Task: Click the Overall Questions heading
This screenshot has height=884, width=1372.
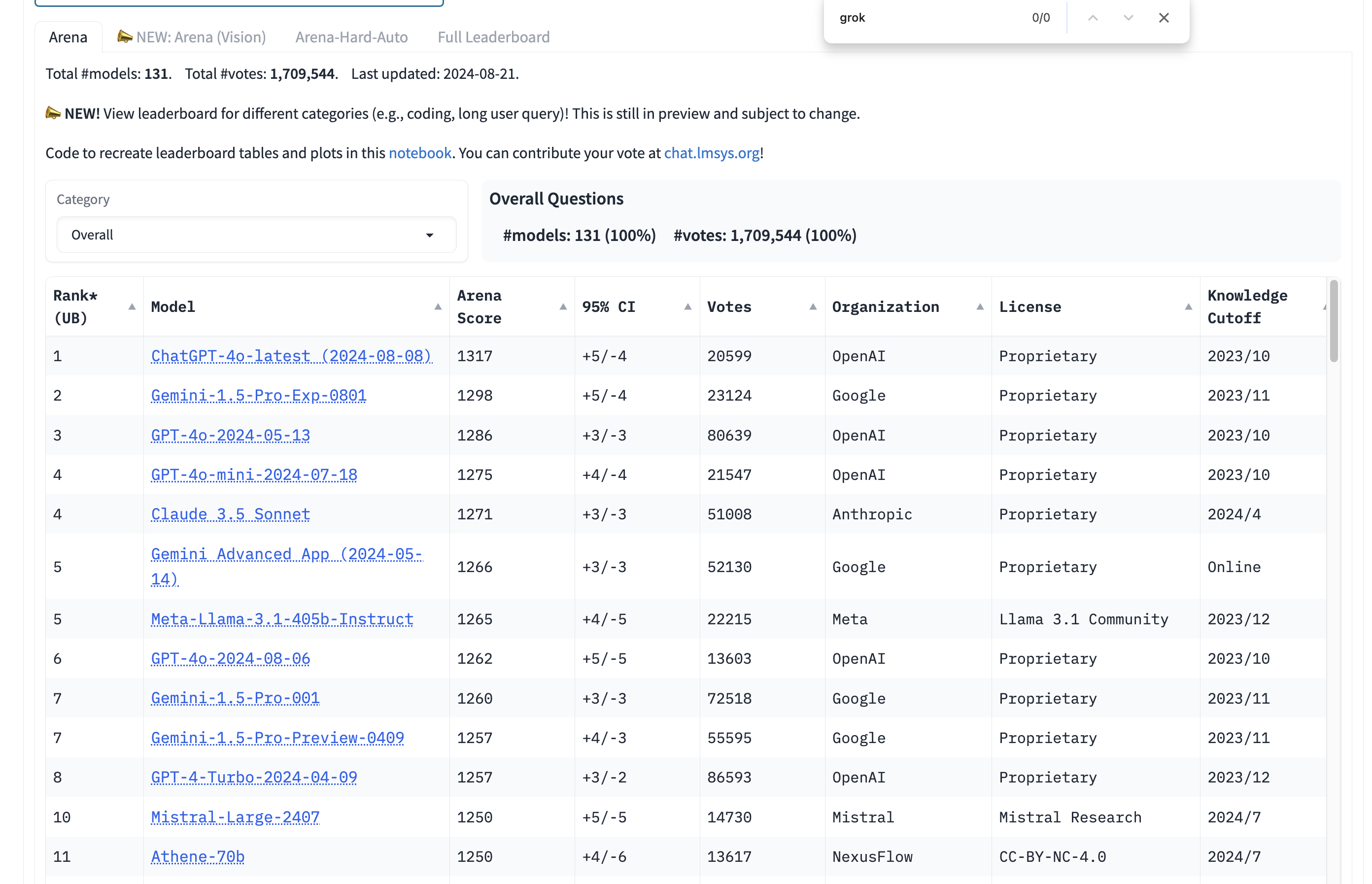Action: pyautogui.click(x=556, y=199)
